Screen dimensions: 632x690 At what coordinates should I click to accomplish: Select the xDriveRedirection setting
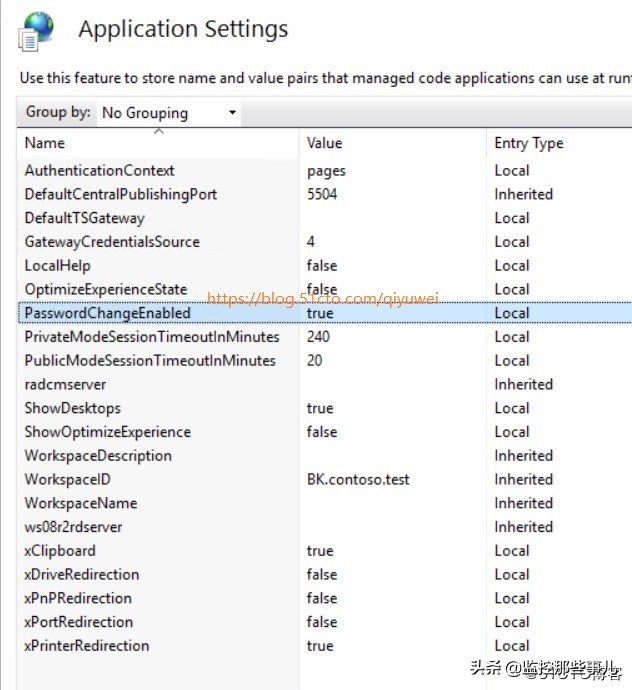tap(325, 575)
